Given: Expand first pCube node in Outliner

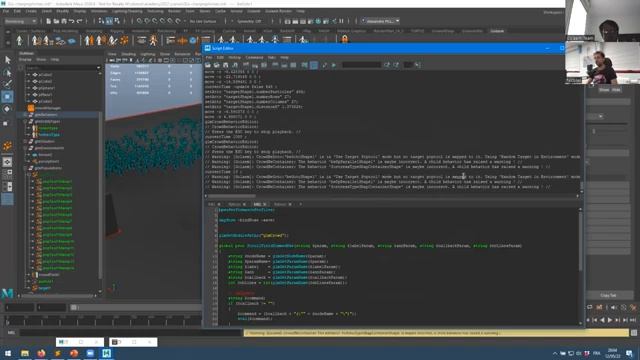Looking at the screenshot, I should [x=29, y=75].
